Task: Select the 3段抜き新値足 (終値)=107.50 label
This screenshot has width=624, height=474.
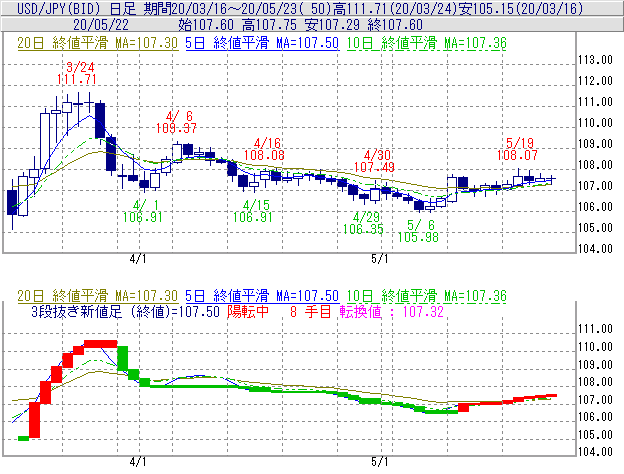Action: [125, 312]
